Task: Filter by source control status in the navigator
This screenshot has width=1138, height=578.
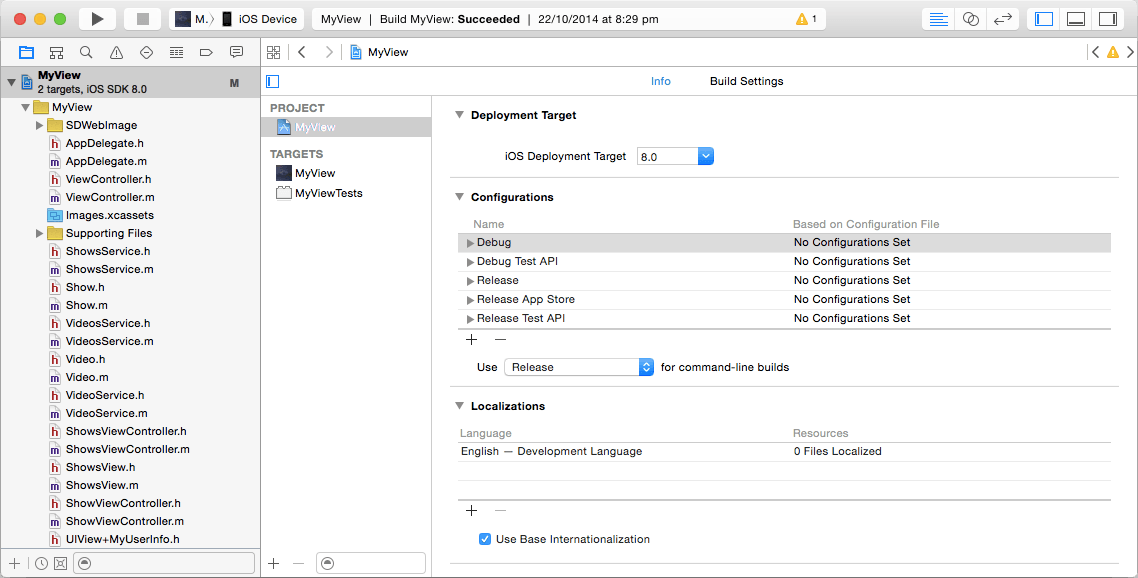Action: 60,563
